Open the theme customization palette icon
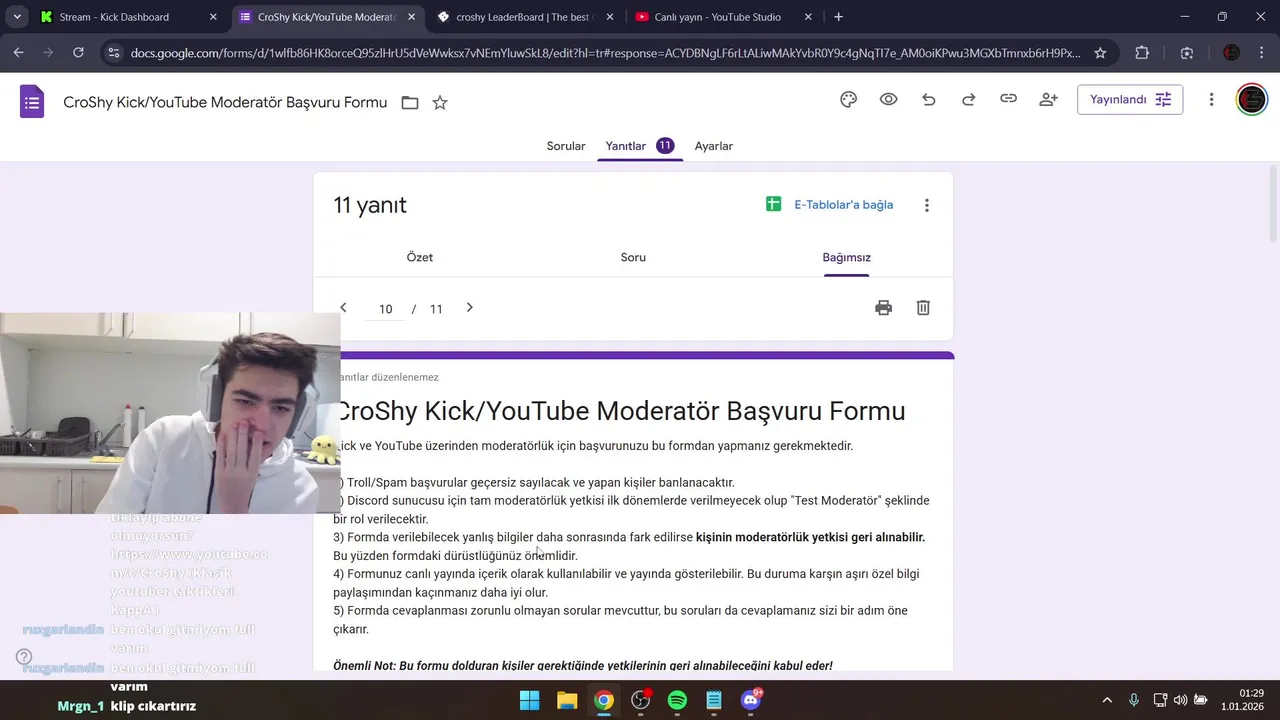The width and height of the screenshot is (1280, 720). tap(848, 99)
